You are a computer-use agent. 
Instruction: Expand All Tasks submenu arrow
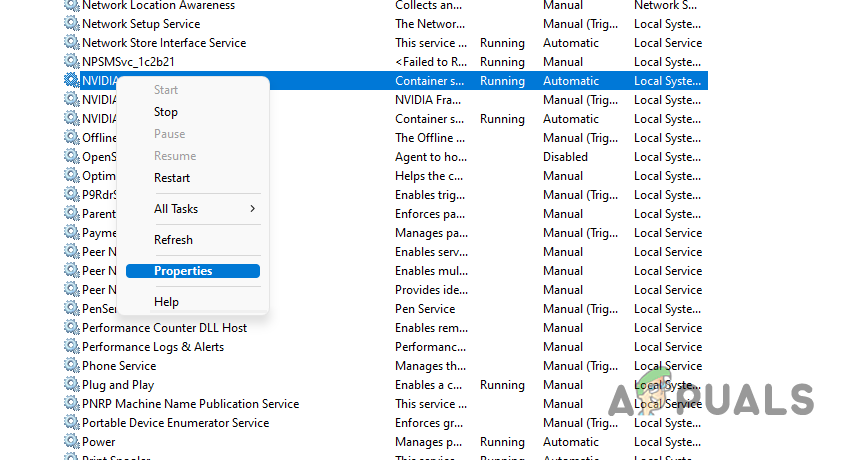[x=252, y=209]
